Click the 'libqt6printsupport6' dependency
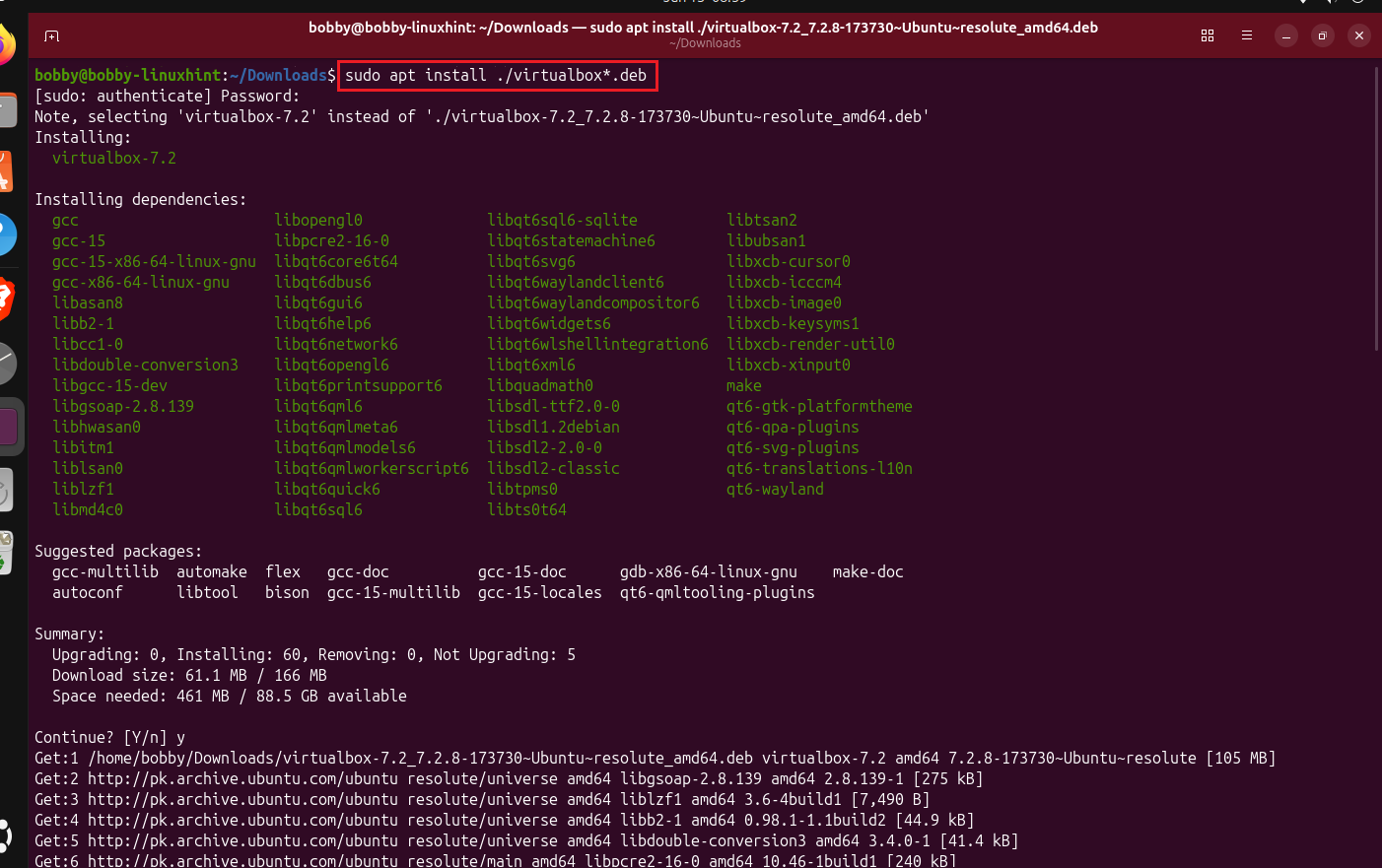 point(358,385)
